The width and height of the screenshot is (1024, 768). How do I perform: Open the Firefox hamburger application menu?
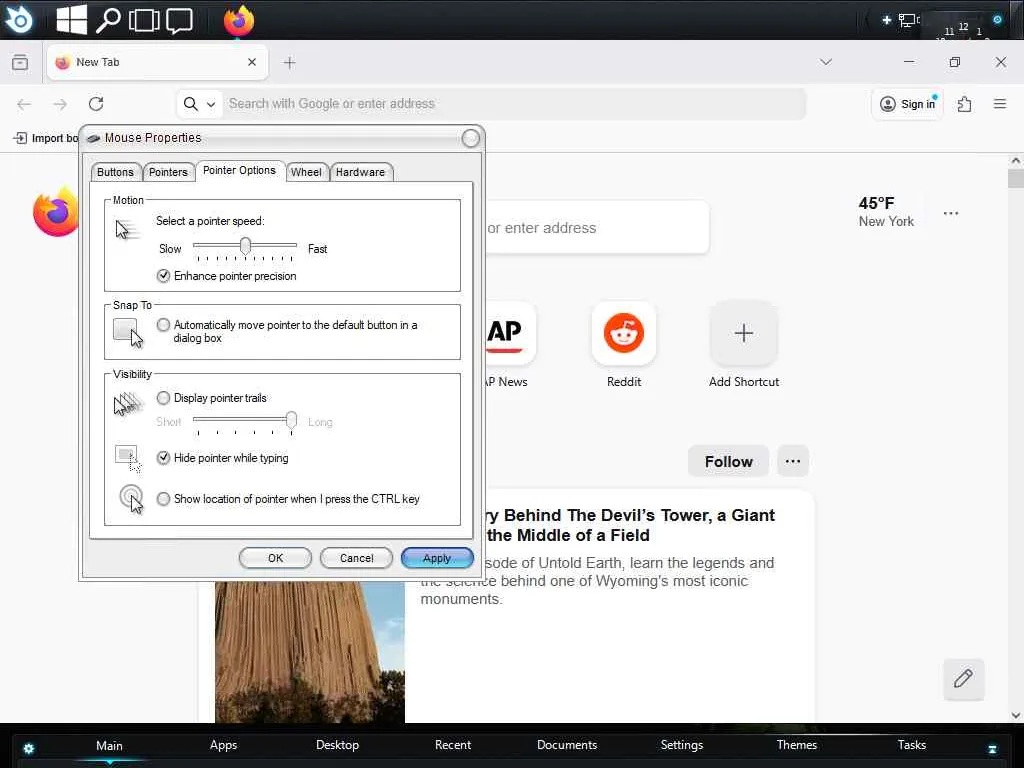tap(1000, 104)
